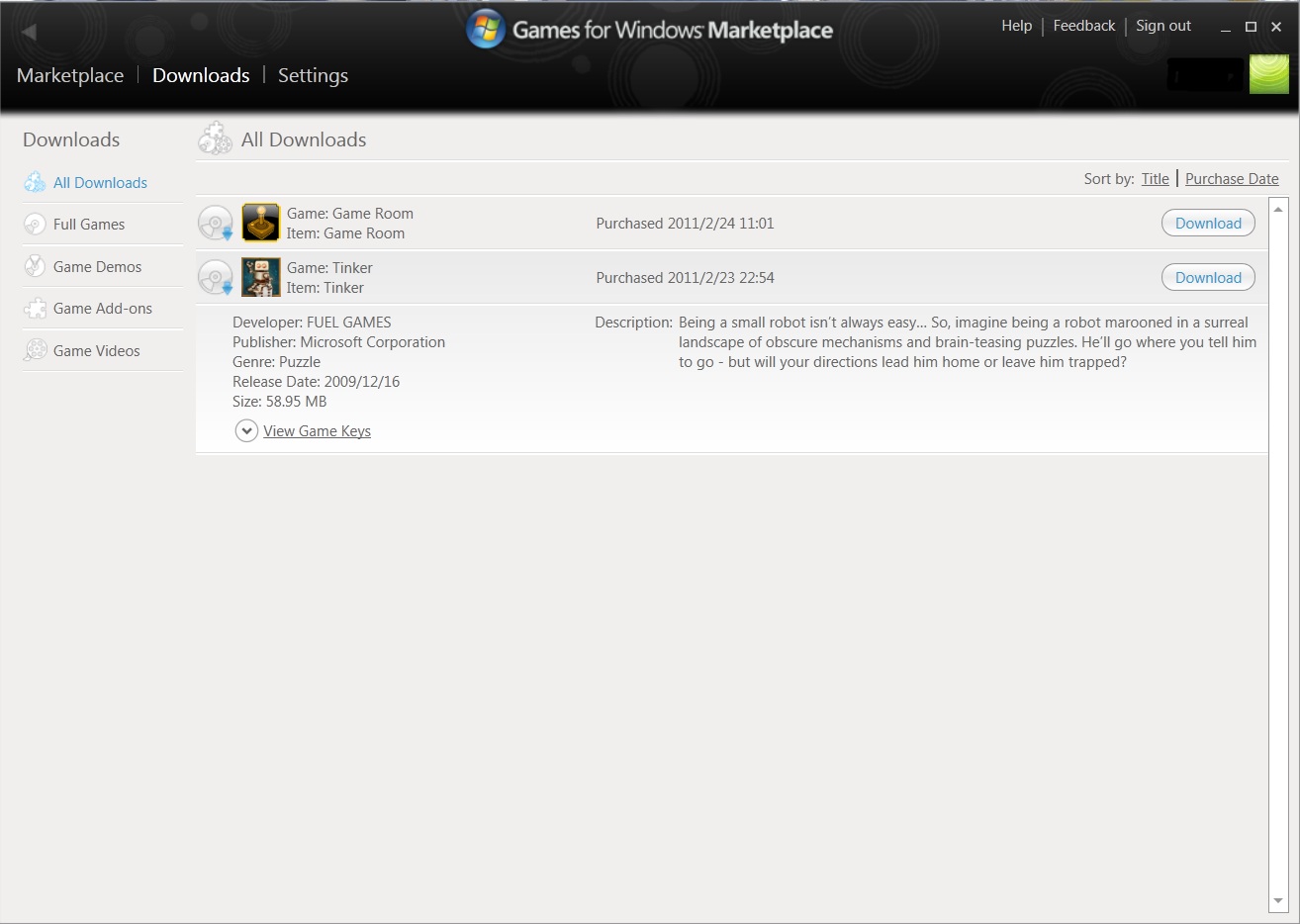Viewport: 1300px width, 924px height.
Task: Download the Tinker game
Action: point(1207,278)
